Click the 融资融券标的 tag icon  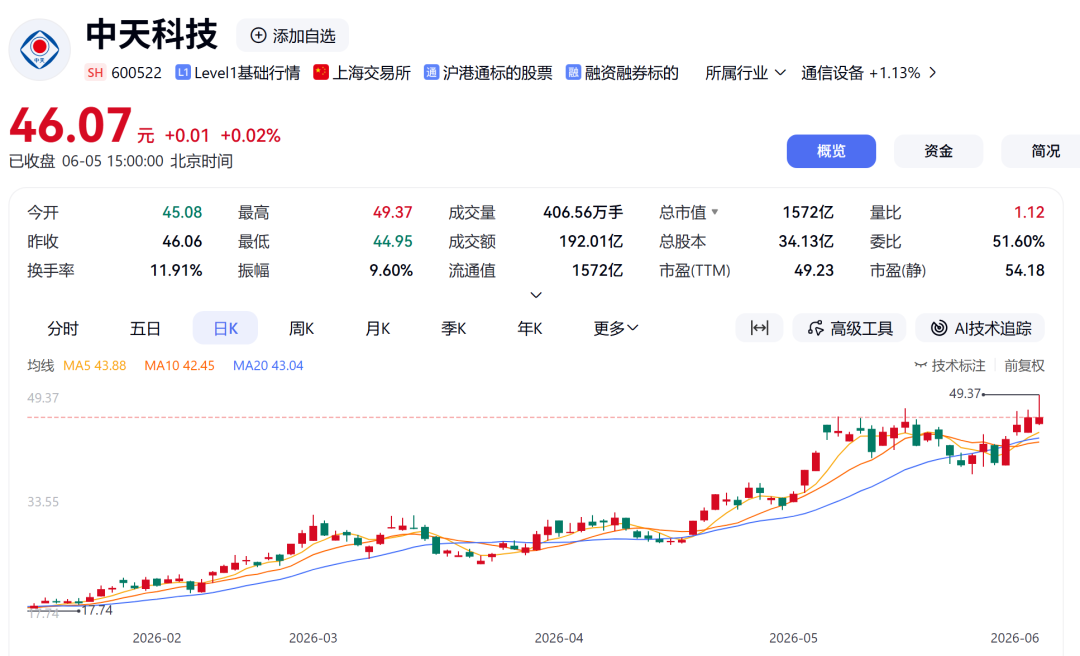tap(573, 72)
